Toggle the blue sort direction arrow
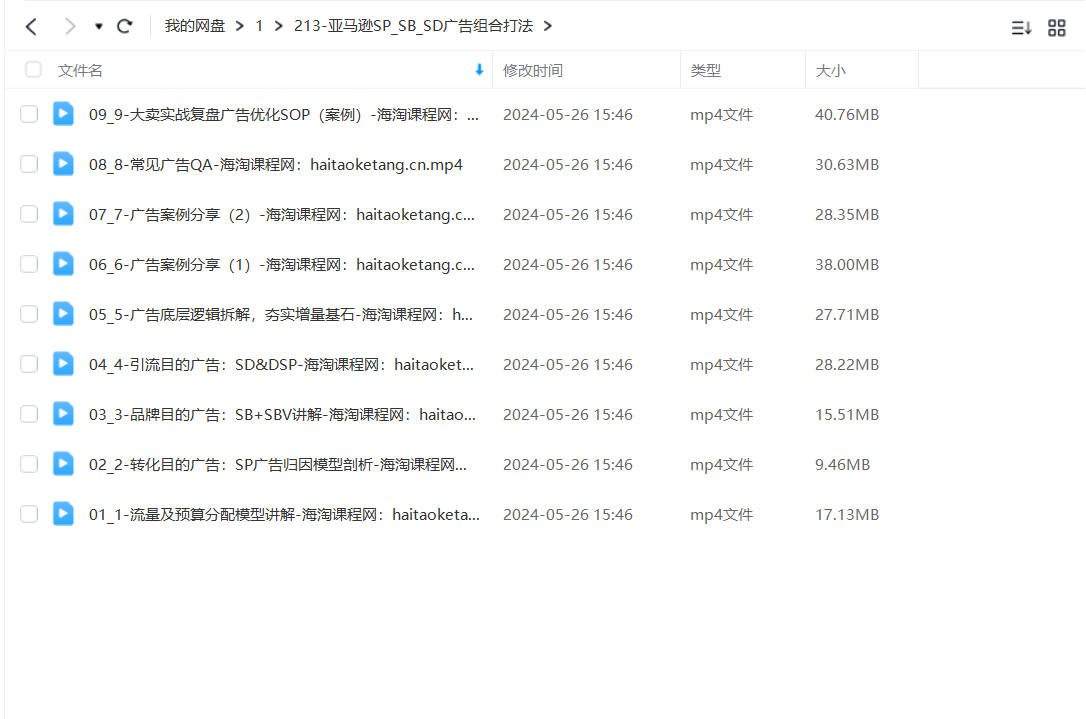1086x719 pixels. pyautogui.click(x=479, y=70)
